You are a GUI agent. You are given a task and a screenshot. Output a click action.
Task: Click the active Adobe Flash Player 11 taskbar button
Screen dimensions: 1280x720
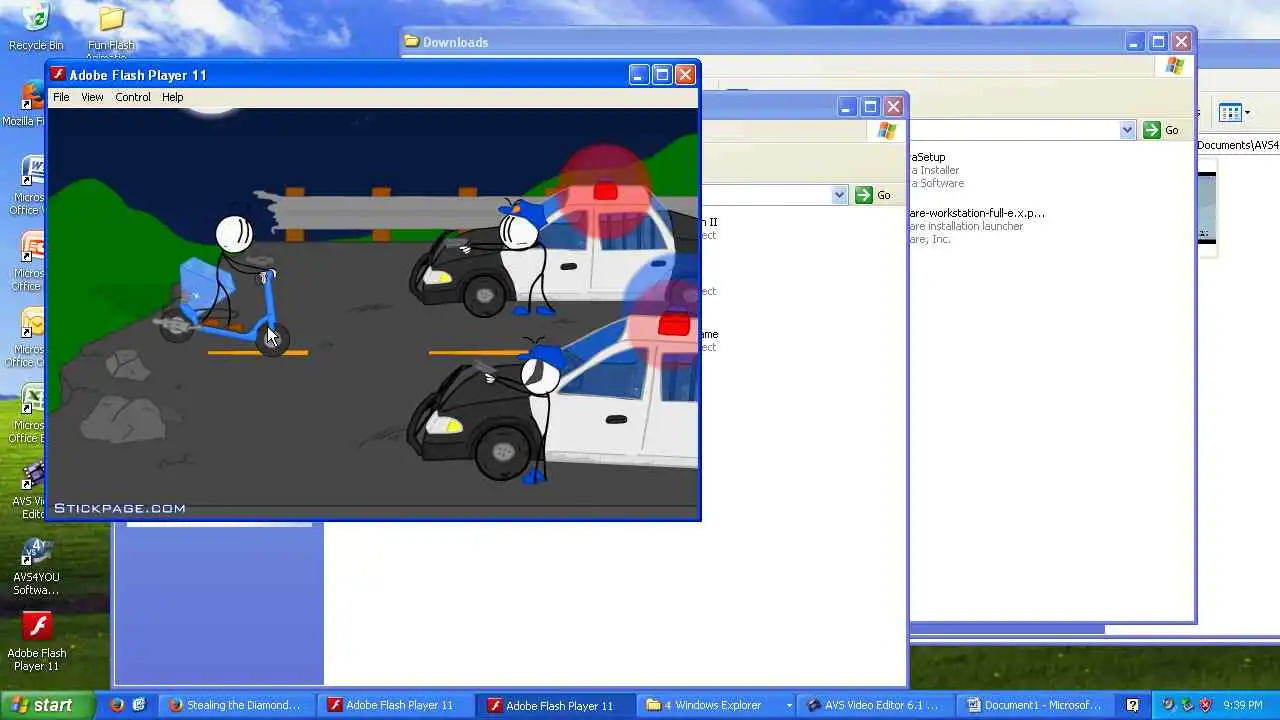(x=556, y=705)
